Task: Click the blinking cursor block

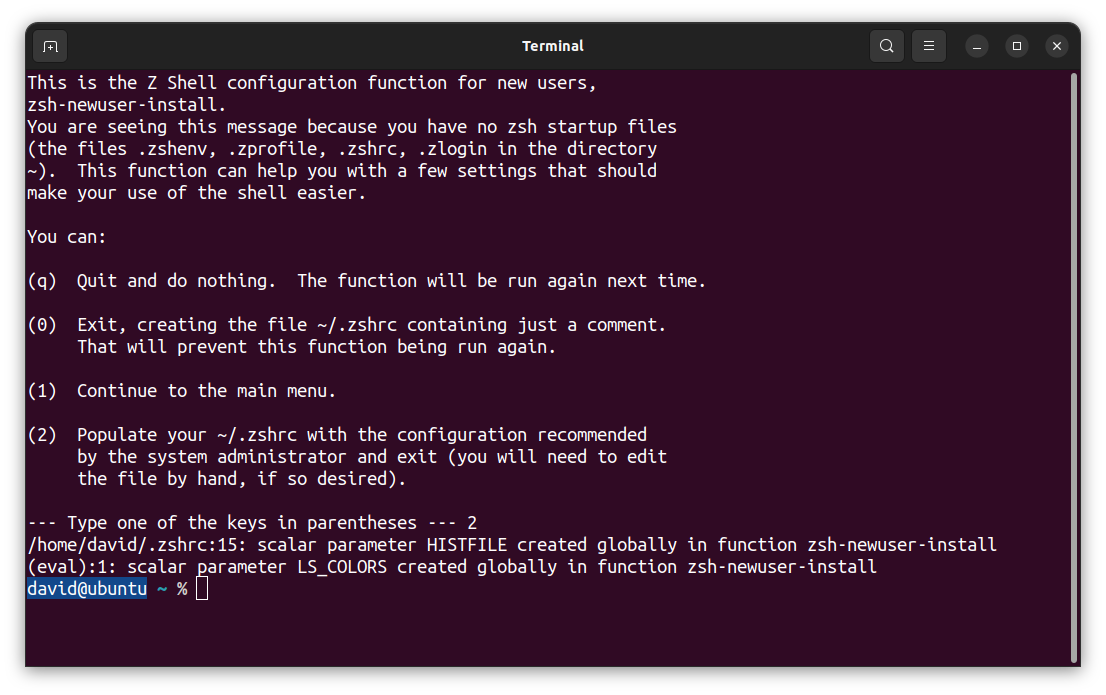Action: tap(201, 588)
